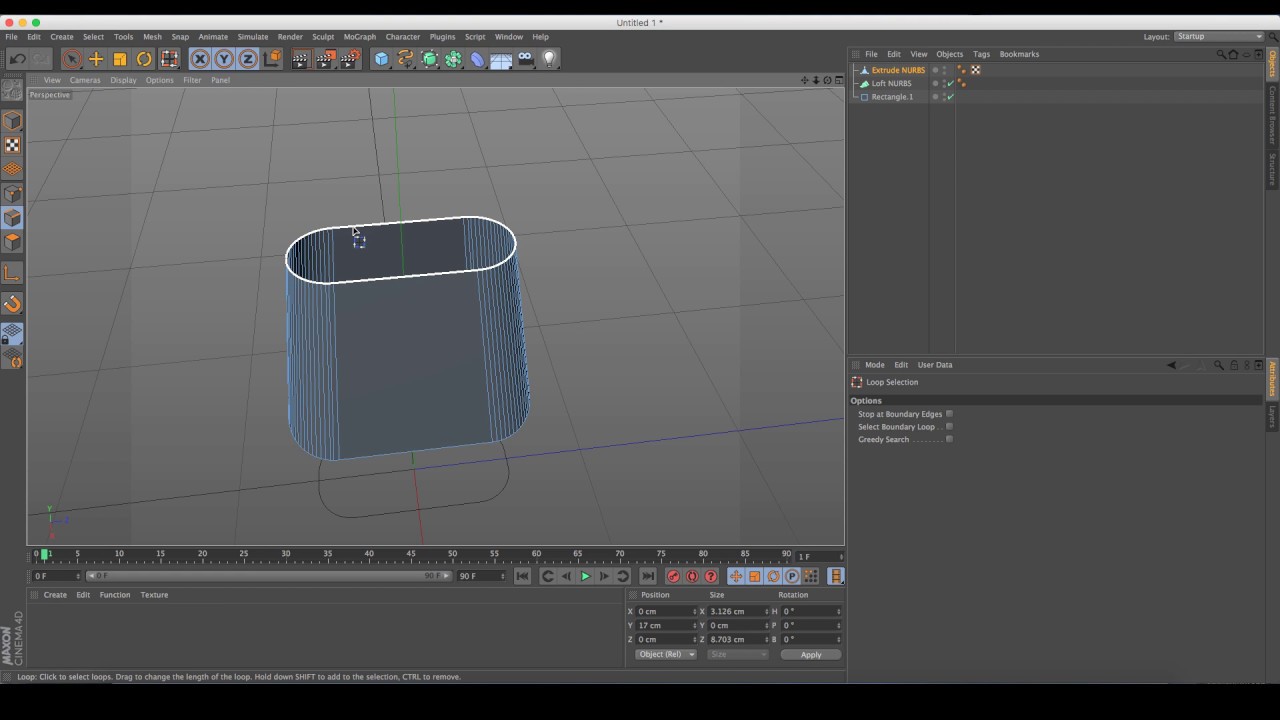
Task: Click the Light bulb icon
Action: [548, 59]
